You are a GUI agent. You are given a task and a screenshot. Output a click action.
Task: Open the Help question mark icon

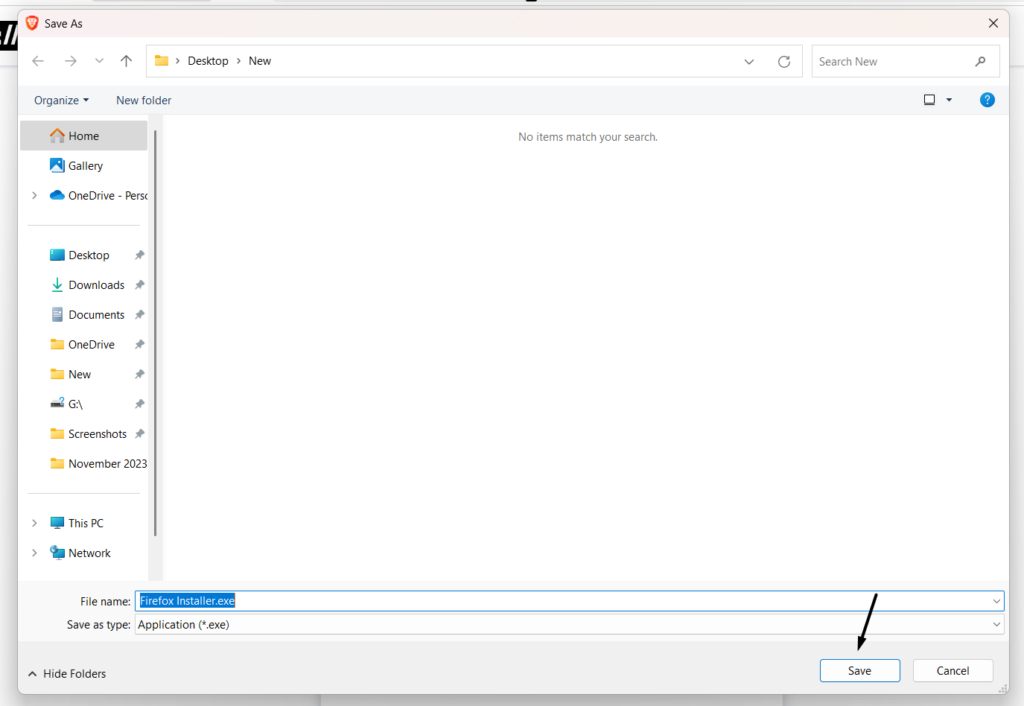[x=987, y=100]
